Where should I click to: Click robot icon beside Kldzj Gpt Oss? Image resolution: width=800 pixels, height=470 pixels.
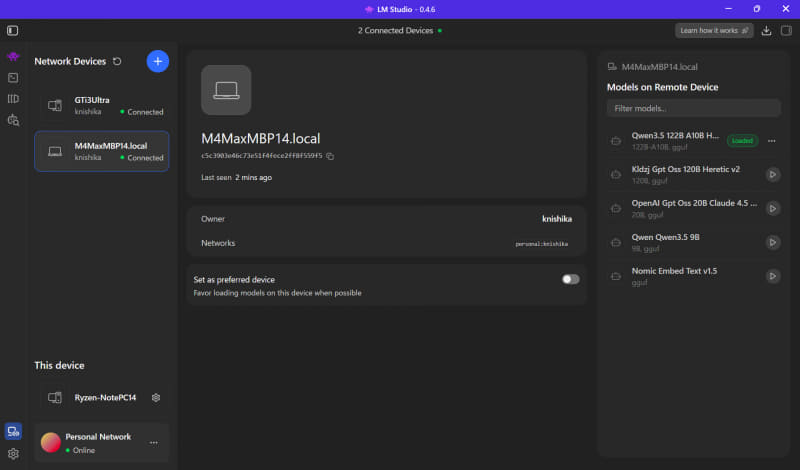pos(616,175)
